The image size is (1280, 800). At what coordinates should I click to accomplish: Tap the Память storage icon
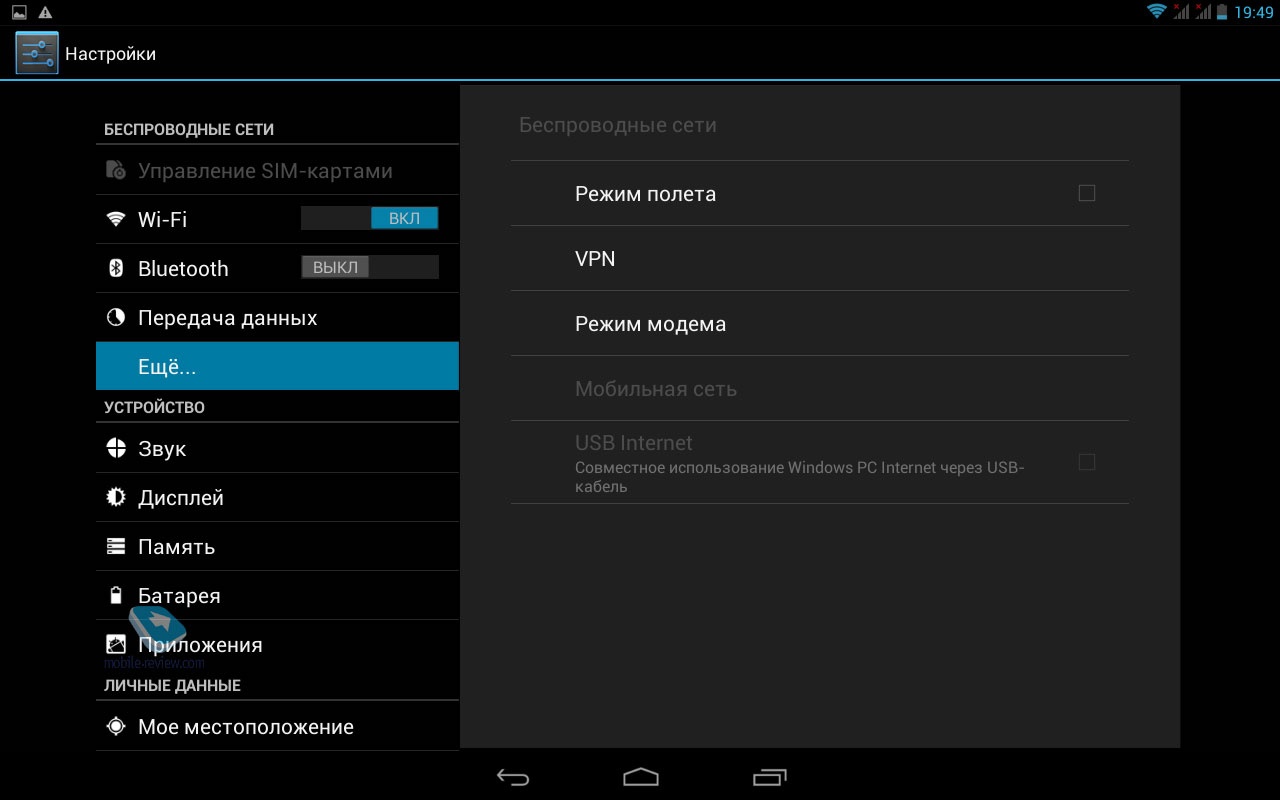click(x=116, y=546)
